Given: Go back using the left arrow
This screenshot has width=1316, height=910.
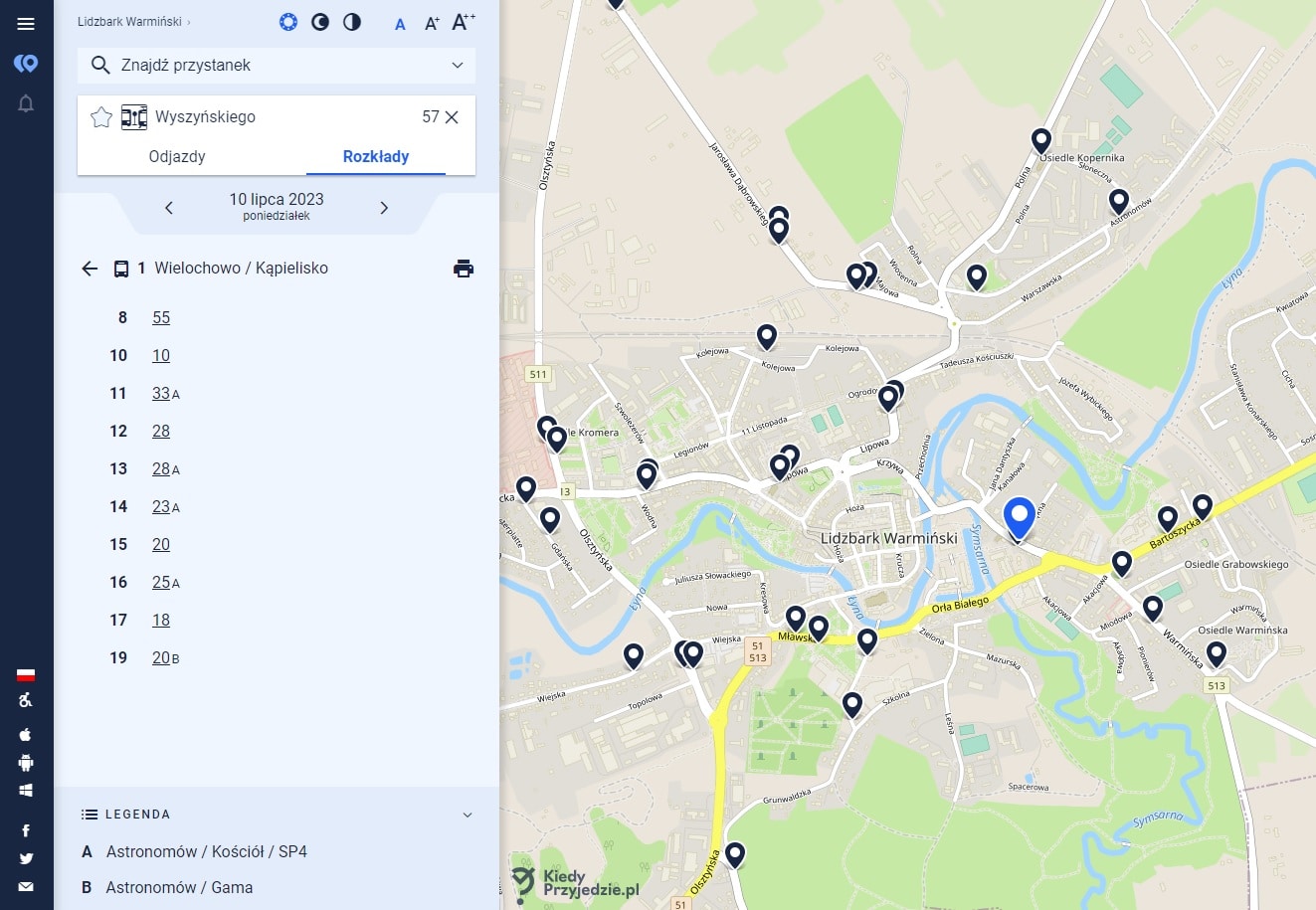Looking at the screenshot, I should 90,269.
